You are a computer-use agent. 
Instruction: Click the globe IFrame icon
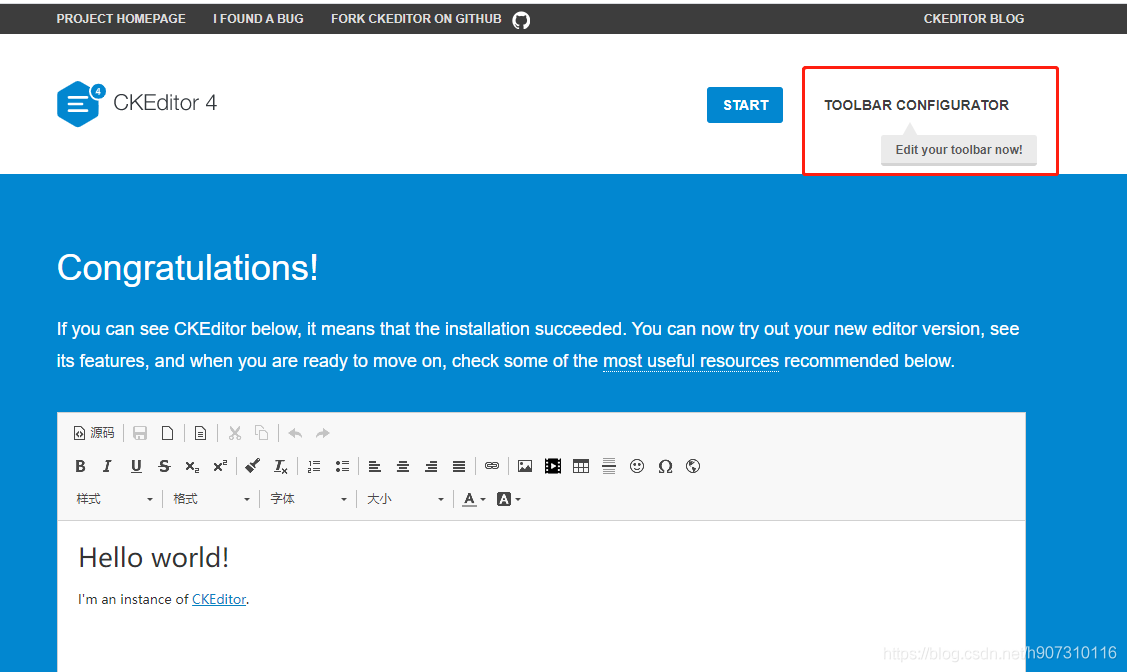click(693, 466)
